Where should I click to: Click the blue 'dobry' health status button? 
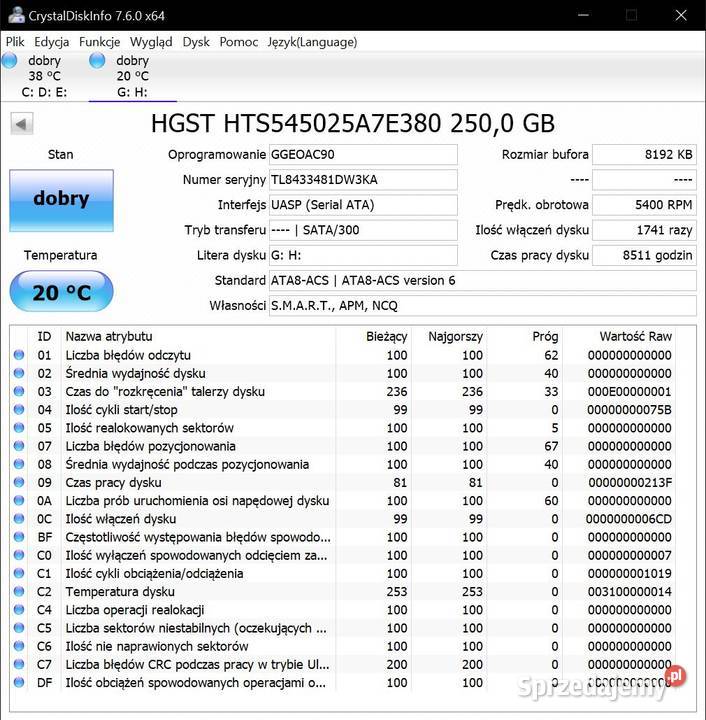[x=62, y=200]
